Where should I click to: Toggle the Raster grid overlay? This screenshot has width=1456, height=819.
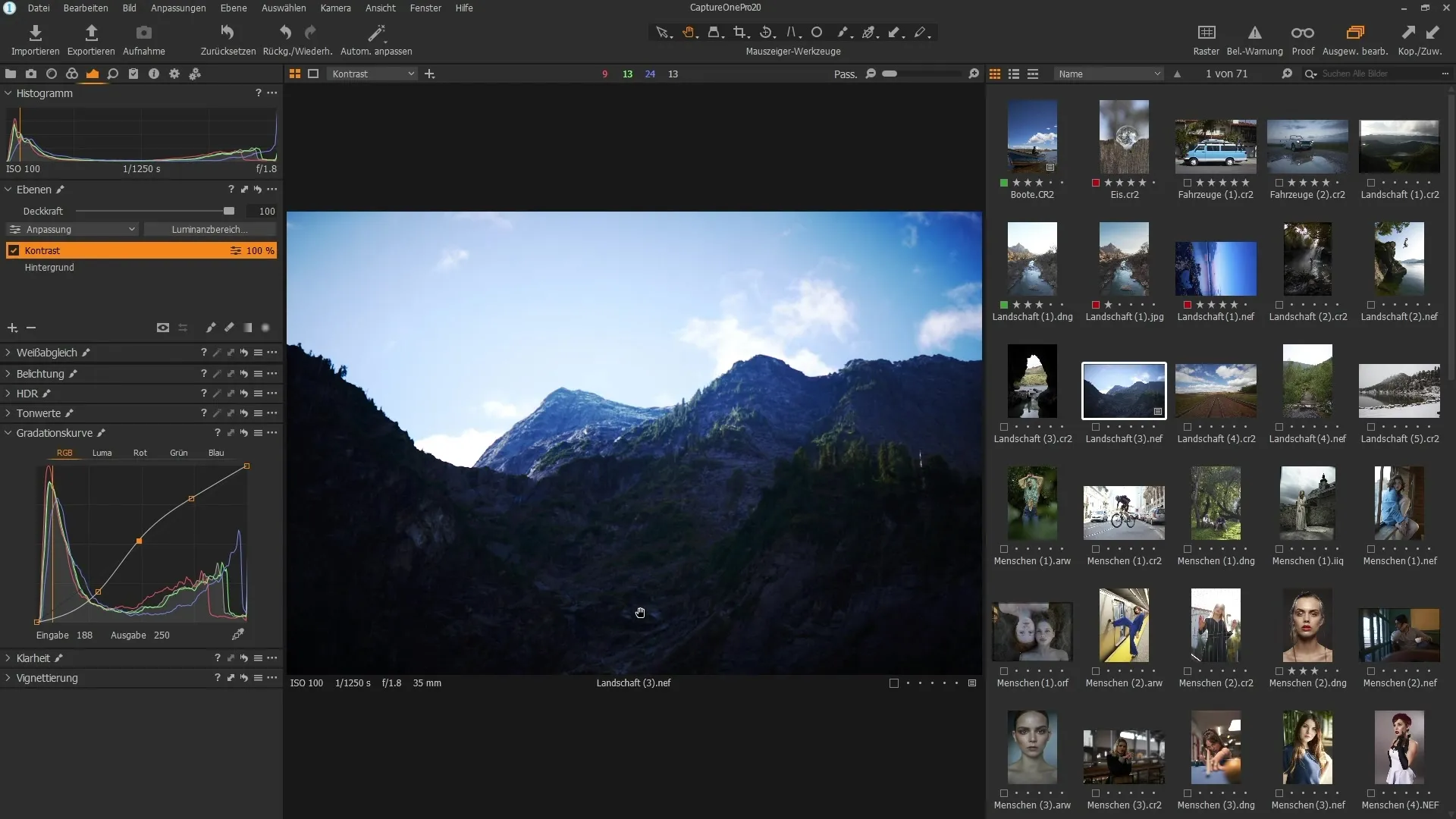point(1206,33)
